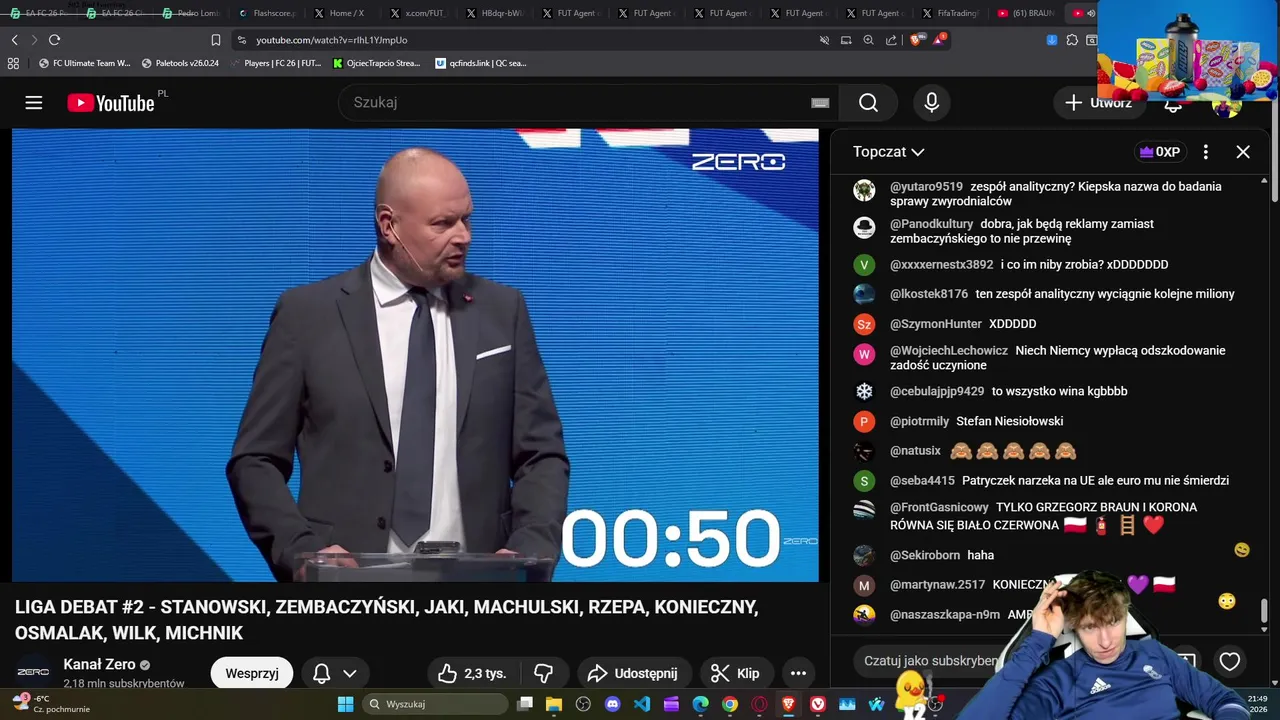1280x720 pixels.
Task: Expand the Topczat chat mode dropdown
Action: [x=888, y=152]
